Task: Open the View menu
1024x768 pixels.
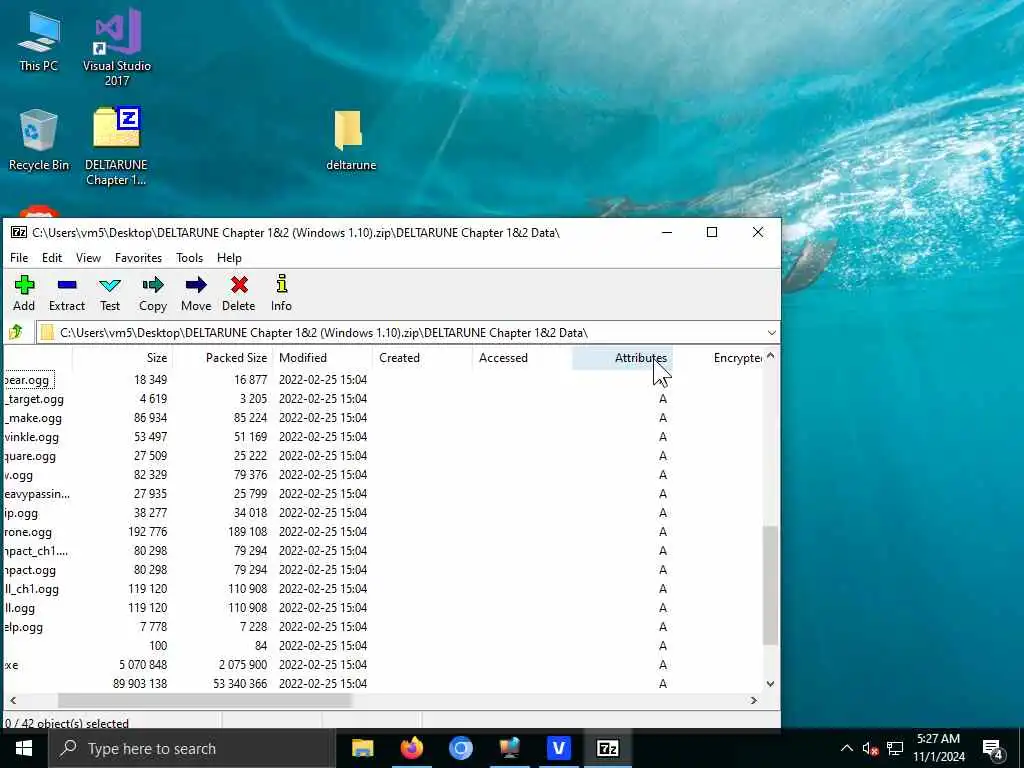Action: tap(88, 258)
